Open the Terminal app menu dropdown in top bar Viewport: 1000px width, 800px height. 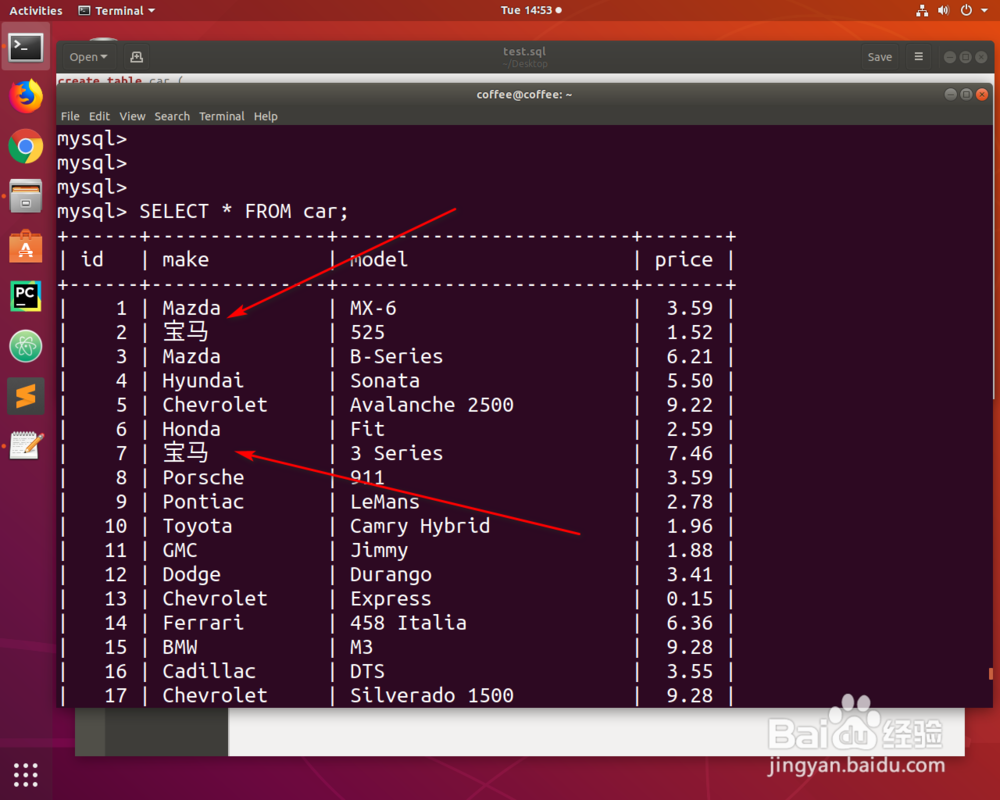117,10
